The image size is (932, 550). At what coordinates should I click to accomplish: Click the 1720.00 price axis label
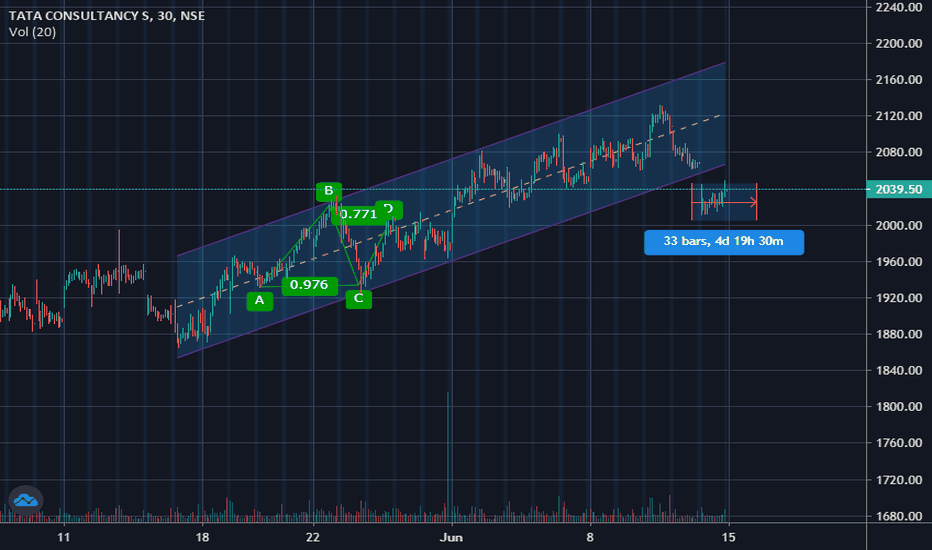[899, 480]
